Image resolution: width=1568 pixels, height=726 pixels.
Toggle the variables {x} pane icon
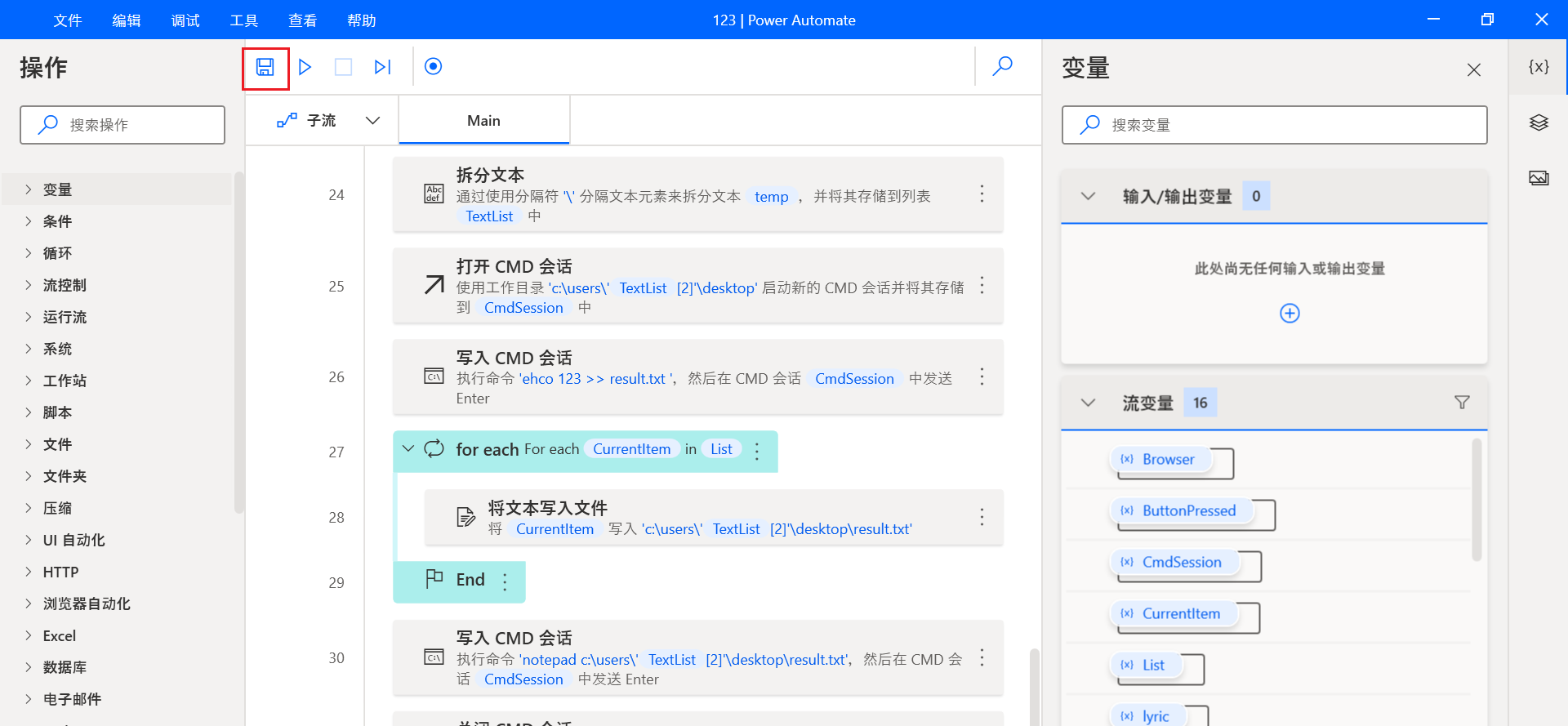1539,67
